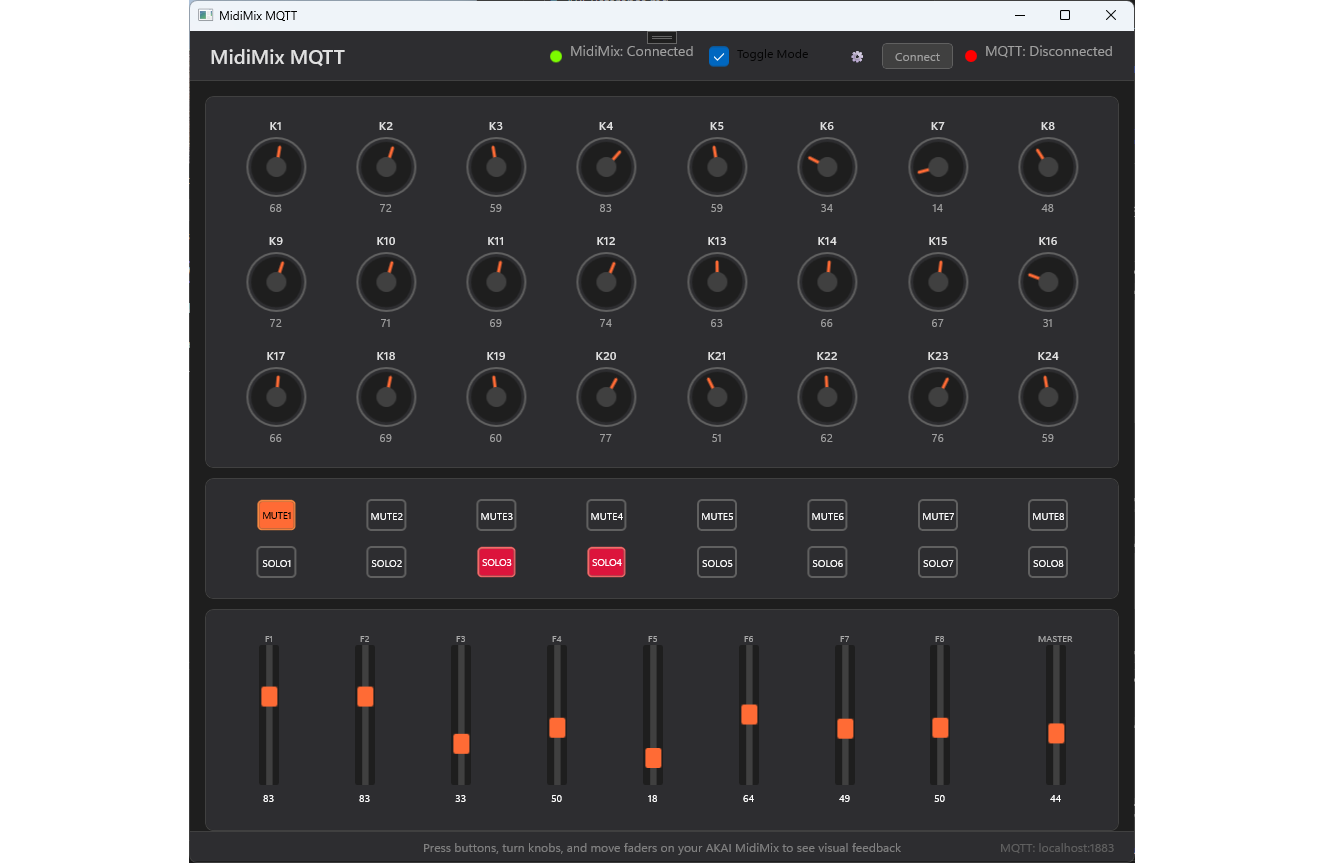The height and width of the screenshot is (863, 1324).
Task: Toggle the MUTE6 button
Action: (x=827, y=516)
